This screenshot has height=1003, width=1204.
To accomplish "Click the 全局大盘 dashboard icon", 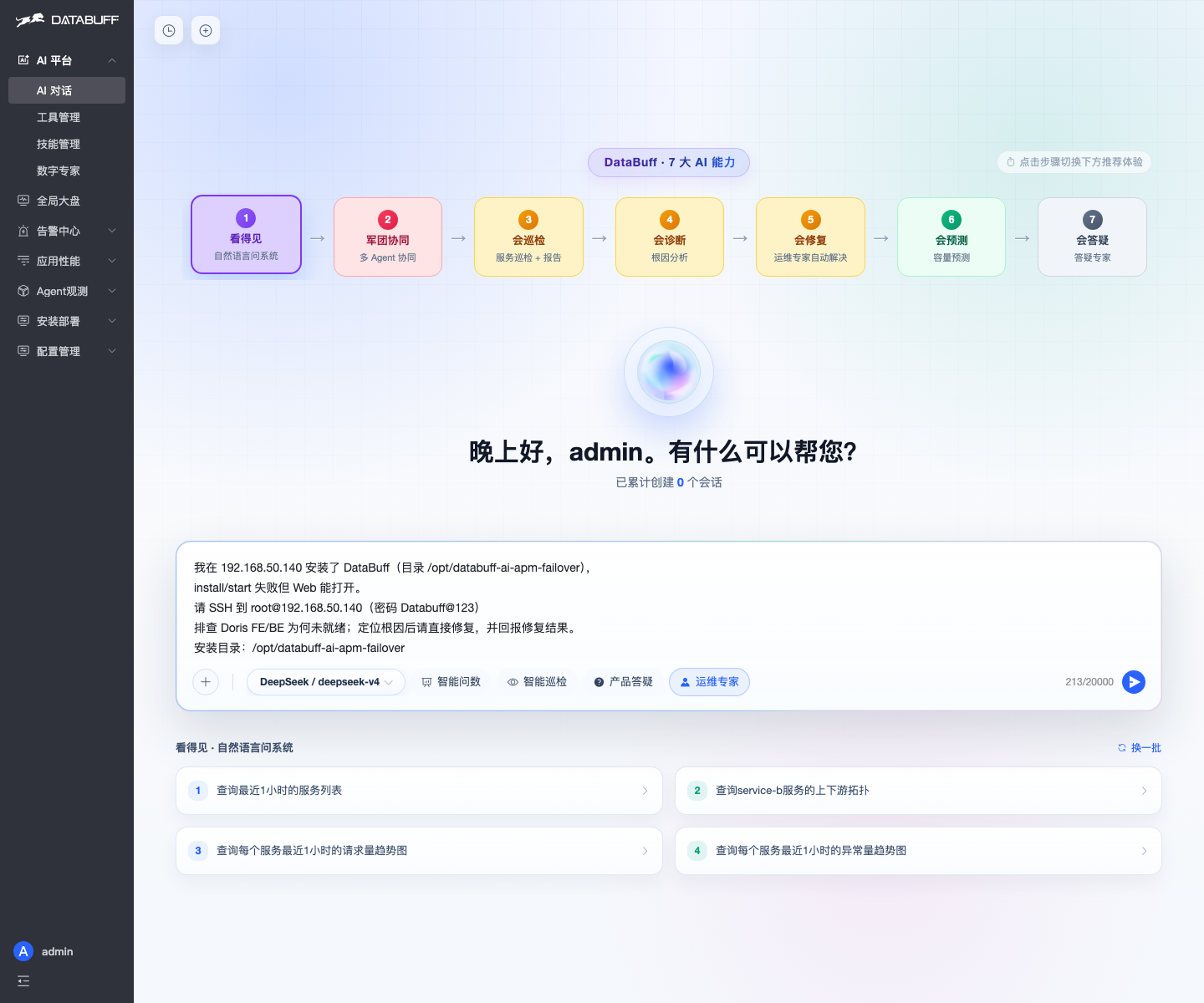I will click(23, 201).
